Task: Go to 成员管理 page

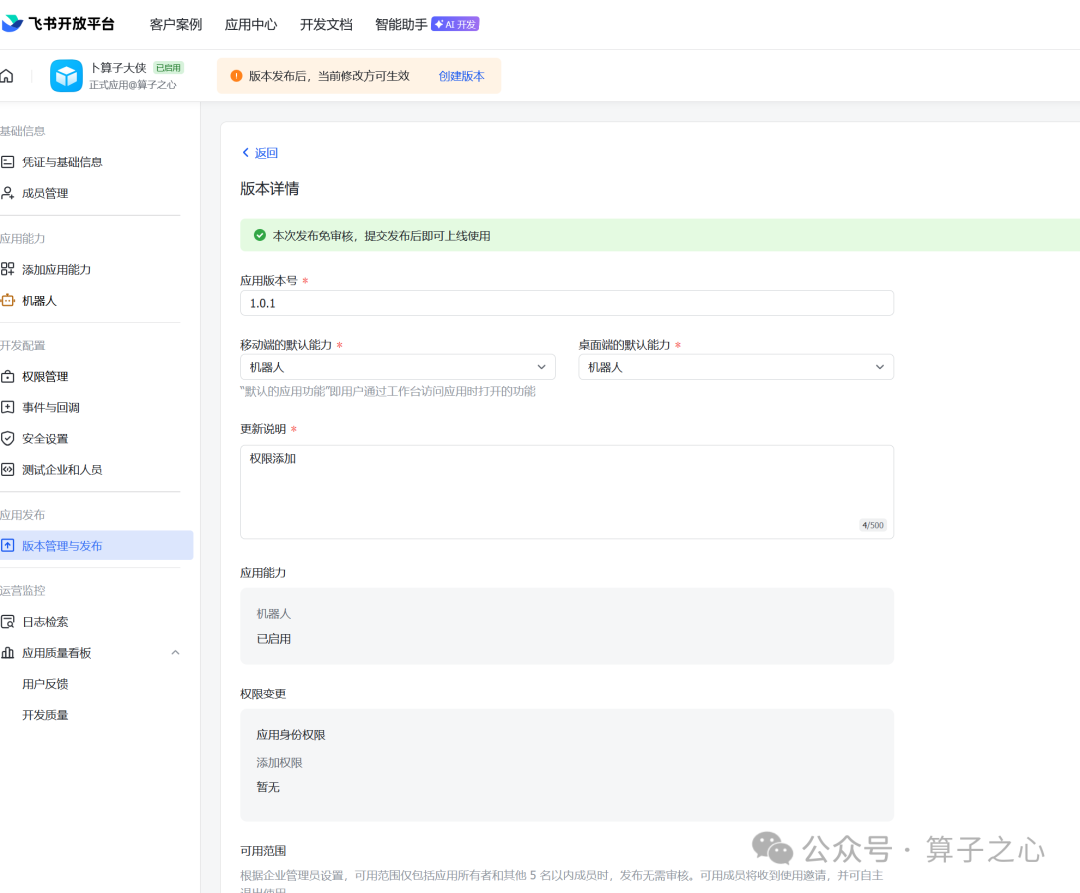Action: point(45,193)
